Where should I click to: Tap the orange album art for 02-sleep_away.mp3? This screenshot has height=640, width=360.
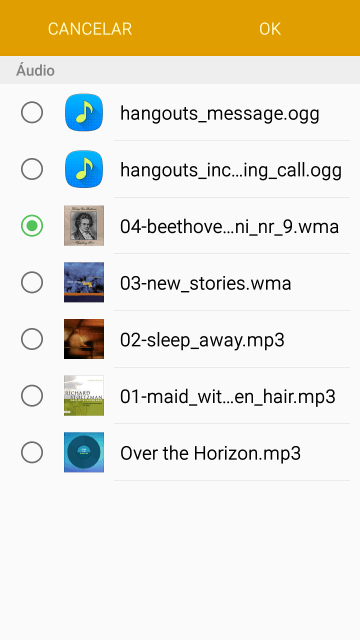84,339
